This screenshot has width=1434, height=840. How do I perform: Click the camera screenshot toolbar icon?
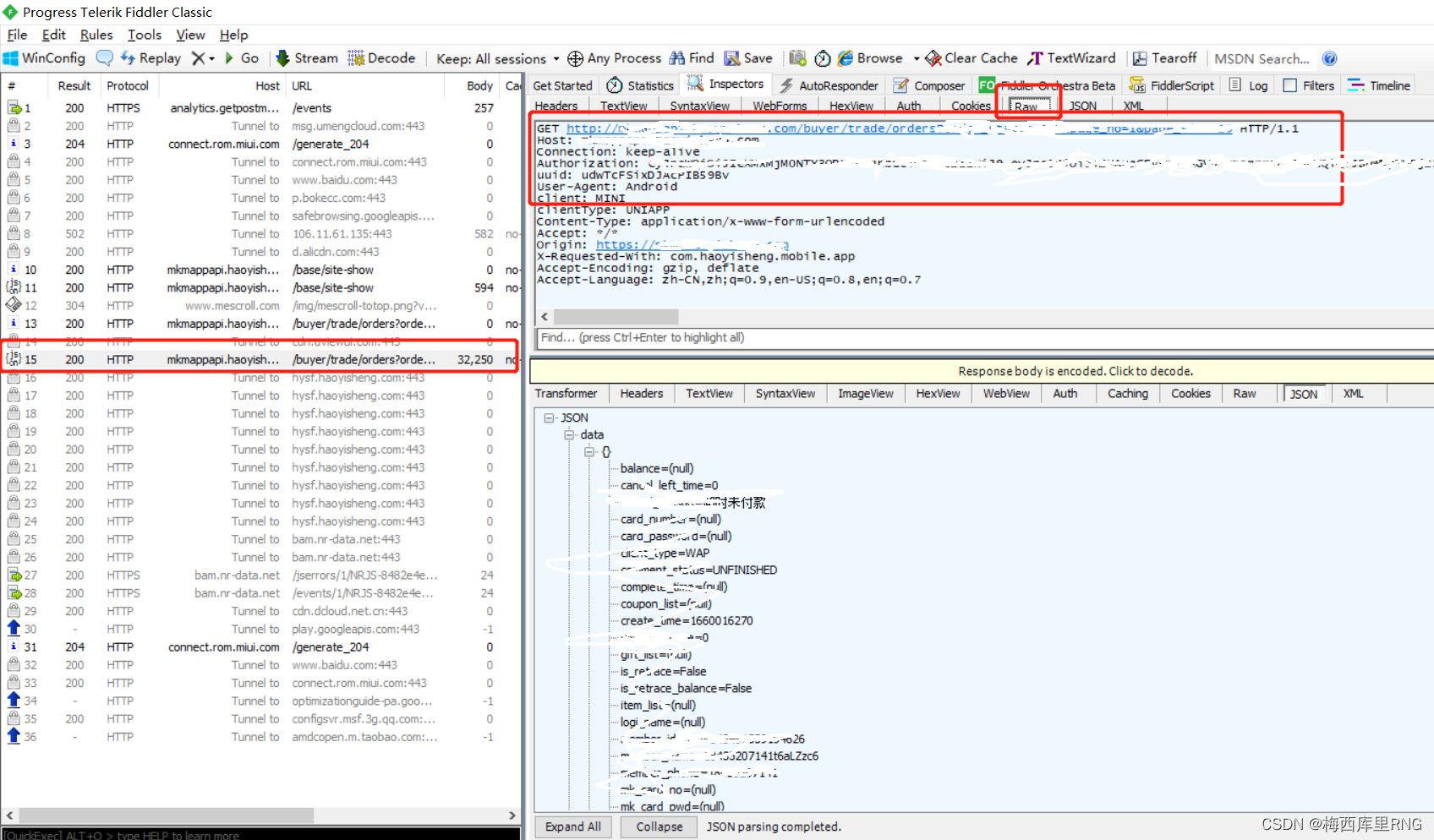pyautogui.click(x=797, y=58)
